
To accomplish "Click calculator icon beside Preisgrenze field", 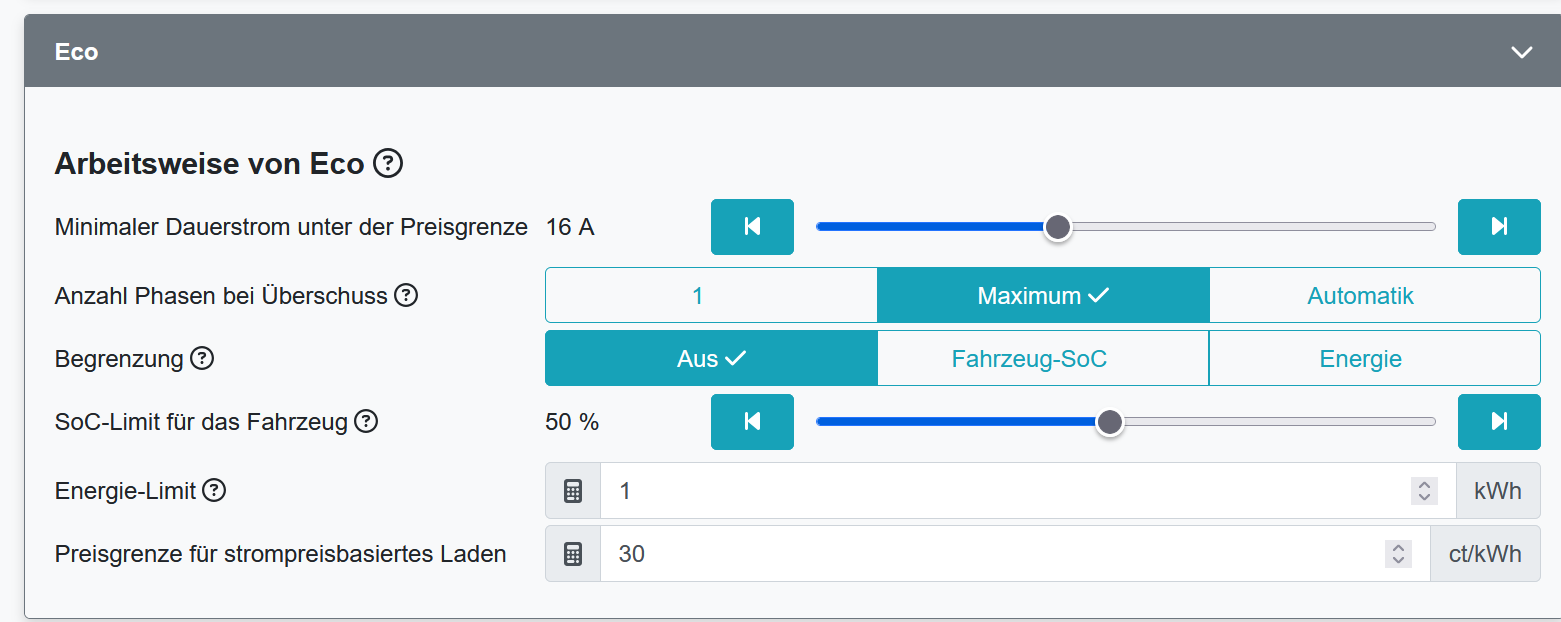I will click(573, 554).
